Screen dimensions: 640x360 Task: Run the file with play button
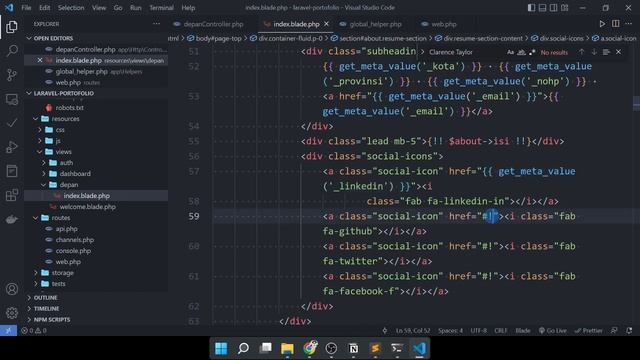[x=602, y=24]
